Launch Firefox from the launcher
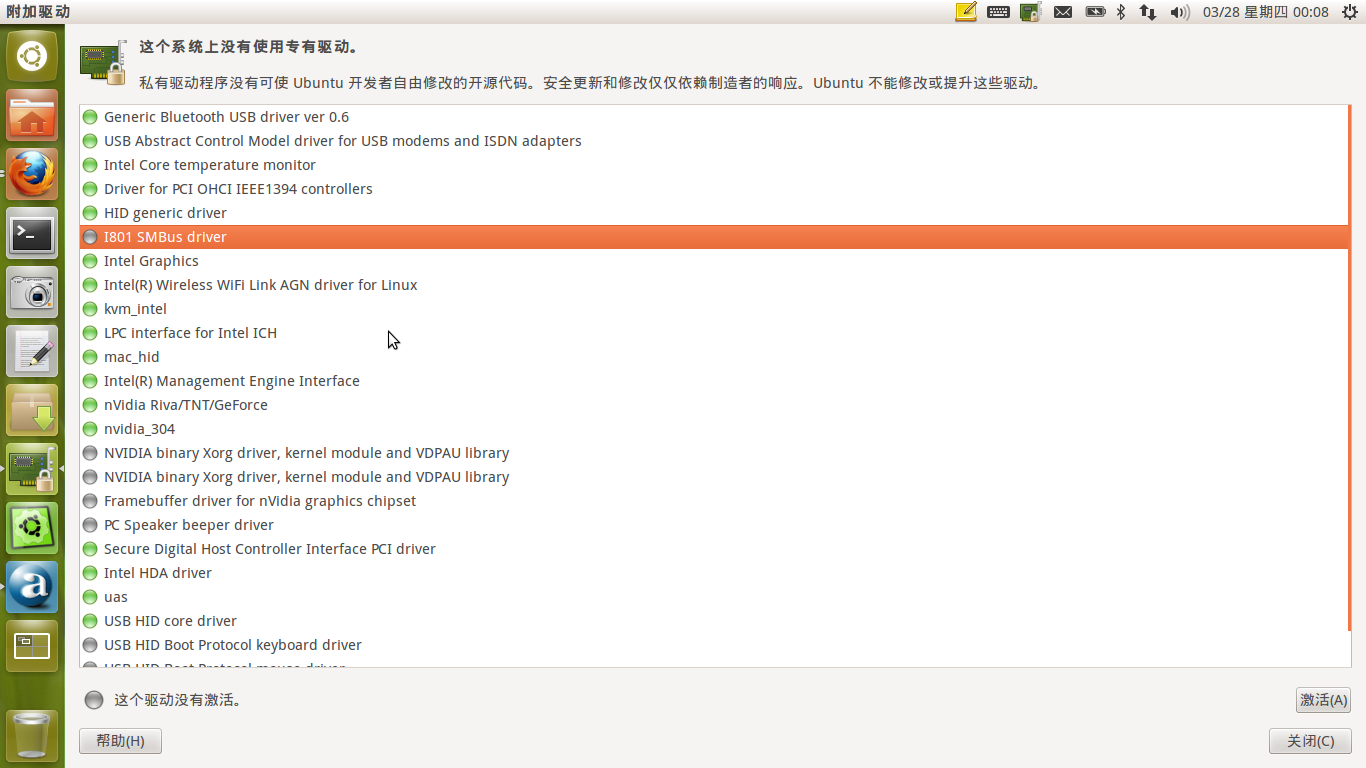This screenshot has width=1366, height=768. click(32, 174)
